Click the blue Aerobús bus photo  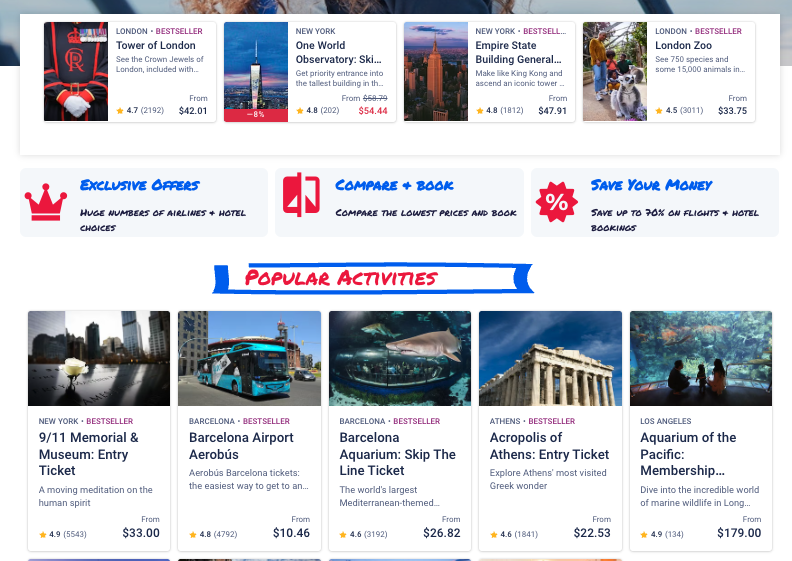click(250, 358)
